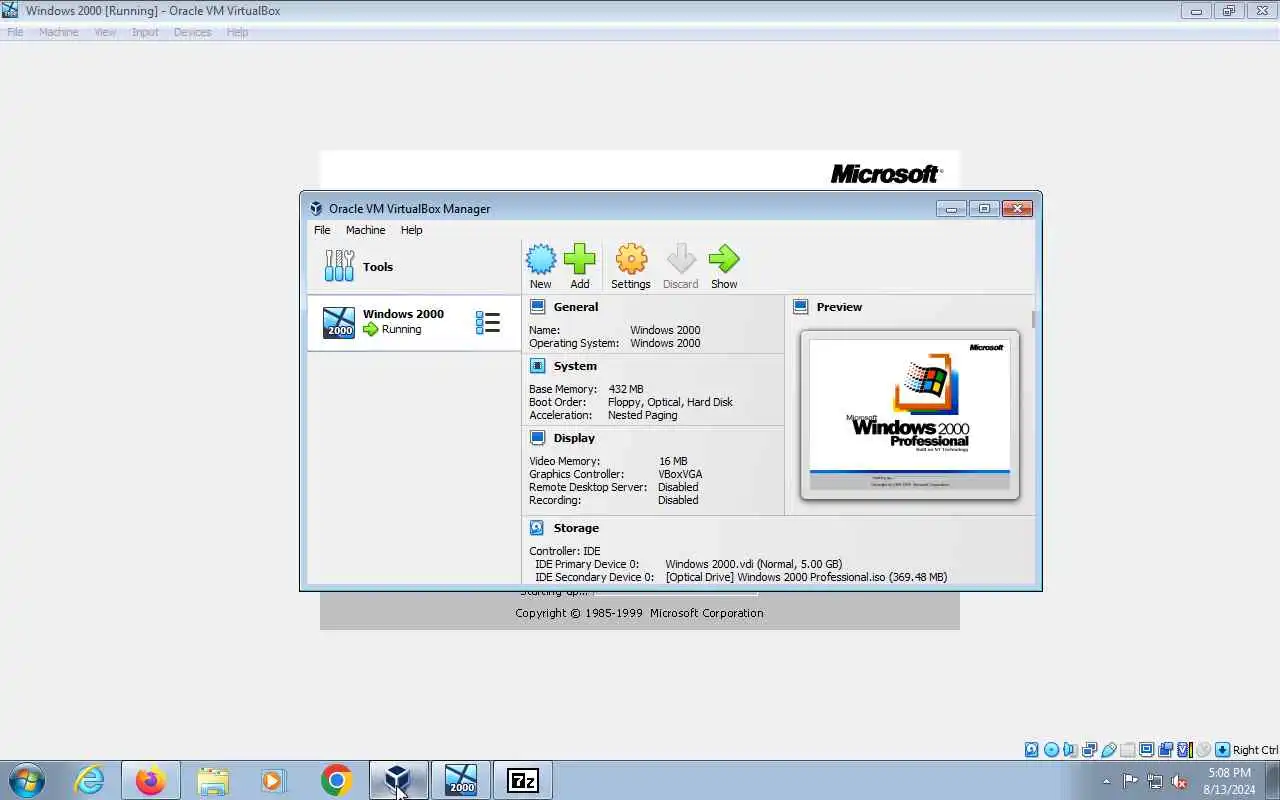Image resolution: width=1280 pixels, height=800 pixels.
Task: Click the virtual display status icon
Action: pos(1147,749)
